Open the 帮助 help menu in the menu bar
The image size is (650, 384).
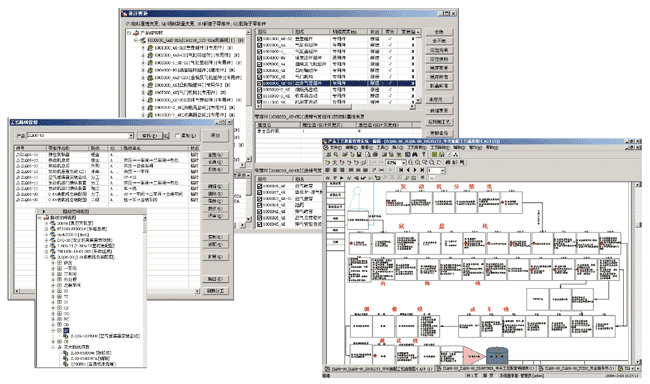click(492, 148)
